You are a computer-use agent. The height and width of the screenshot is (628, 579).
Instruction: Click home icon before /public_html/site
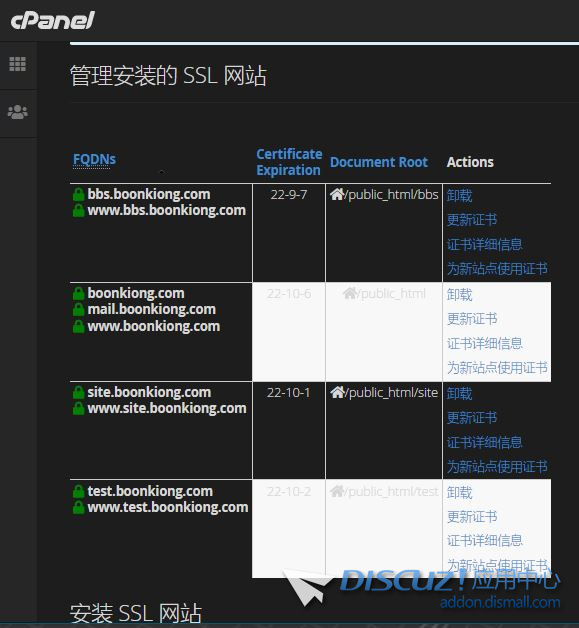point(337,392)
